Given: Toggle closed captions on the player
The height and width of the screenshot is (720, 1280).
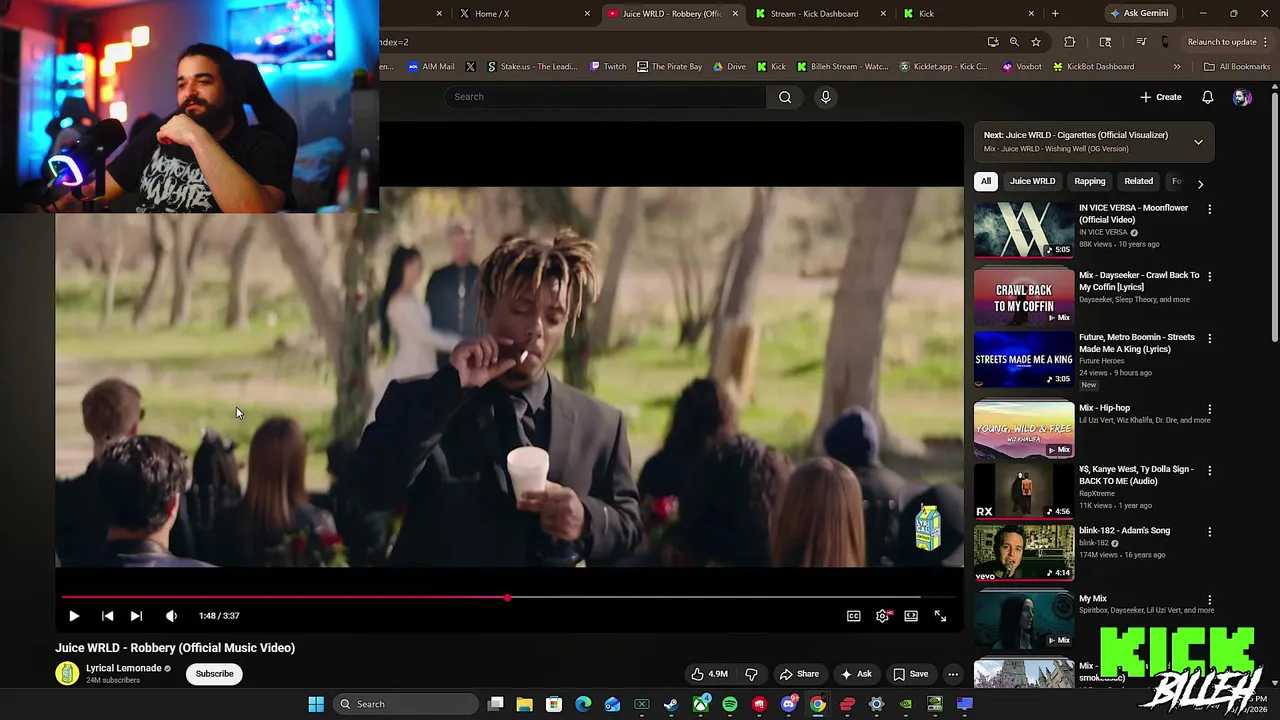Looking at the screenshot, I should click(x=854, y=616).
